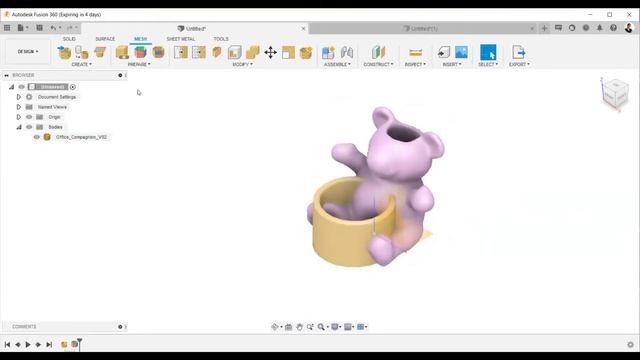Open the SELECT dropdown menu

(488, 64)
